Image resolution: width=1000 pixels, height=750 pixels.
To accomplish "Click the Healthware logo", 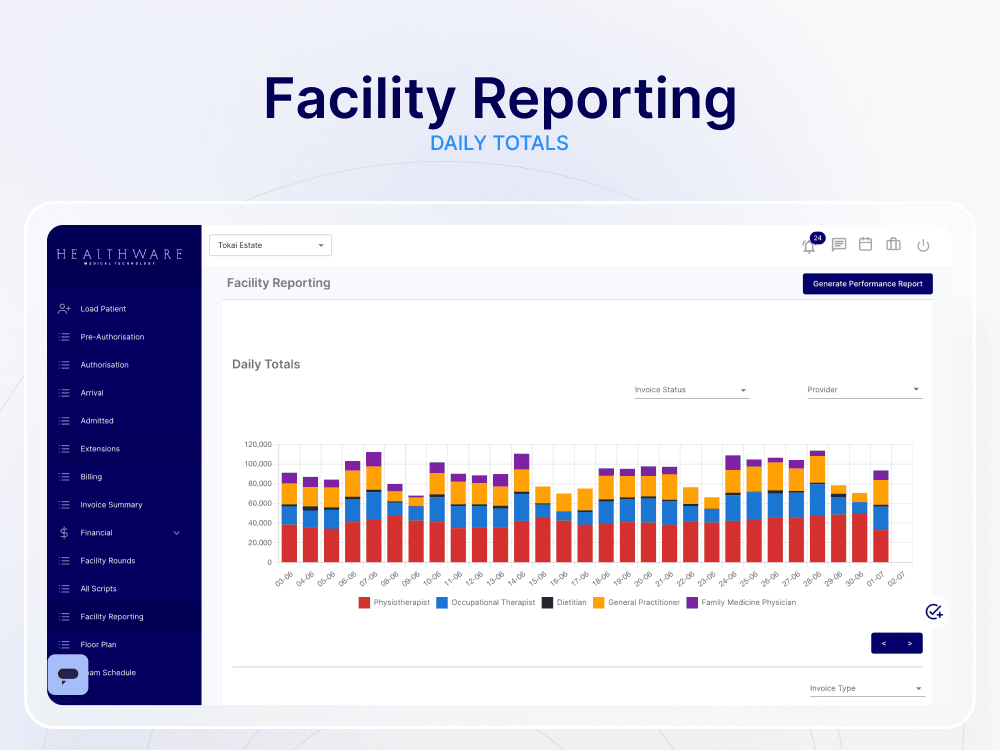I will point(120,256).
